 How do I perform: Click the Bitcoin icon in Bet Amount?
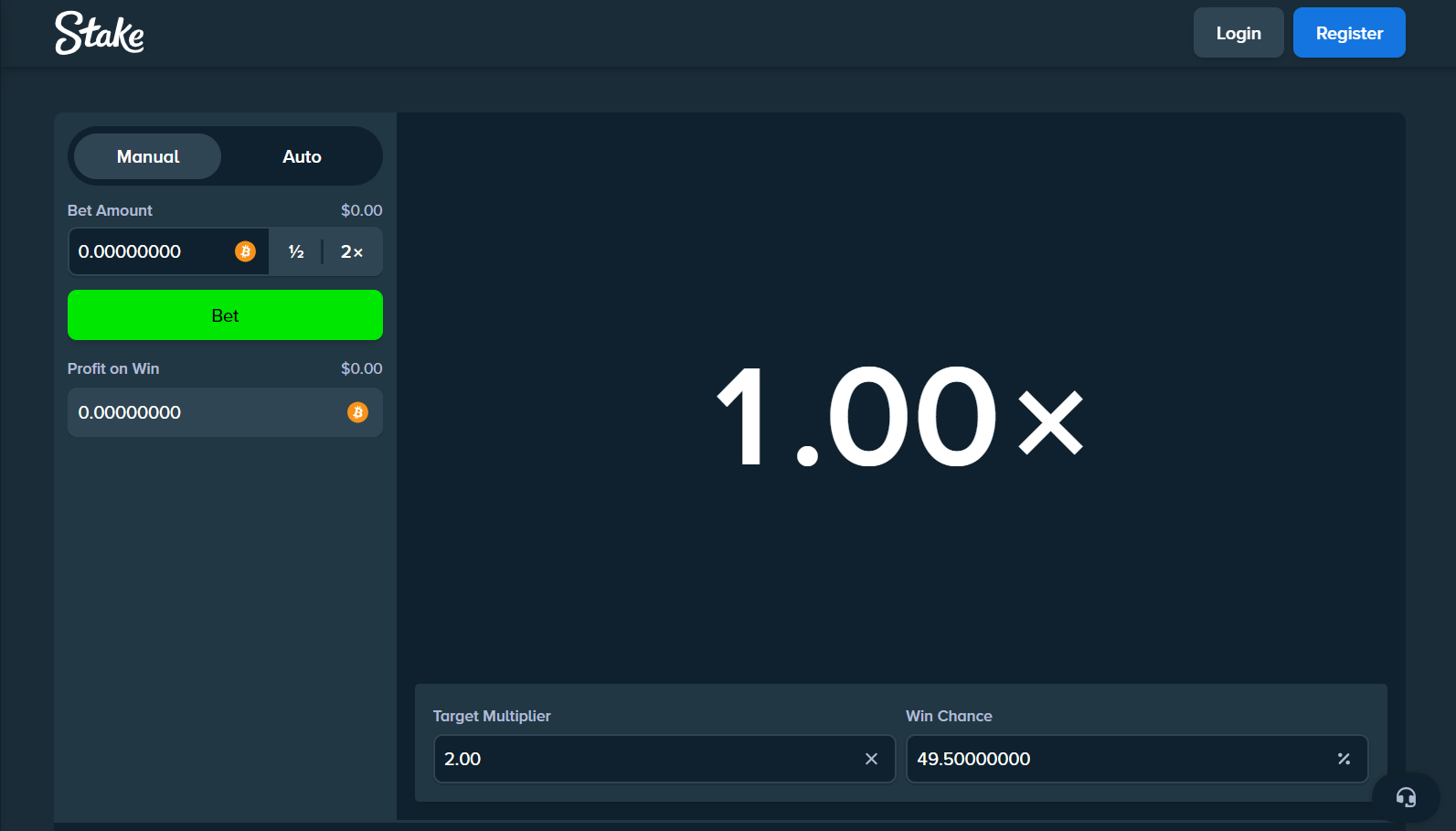point(245,251)
